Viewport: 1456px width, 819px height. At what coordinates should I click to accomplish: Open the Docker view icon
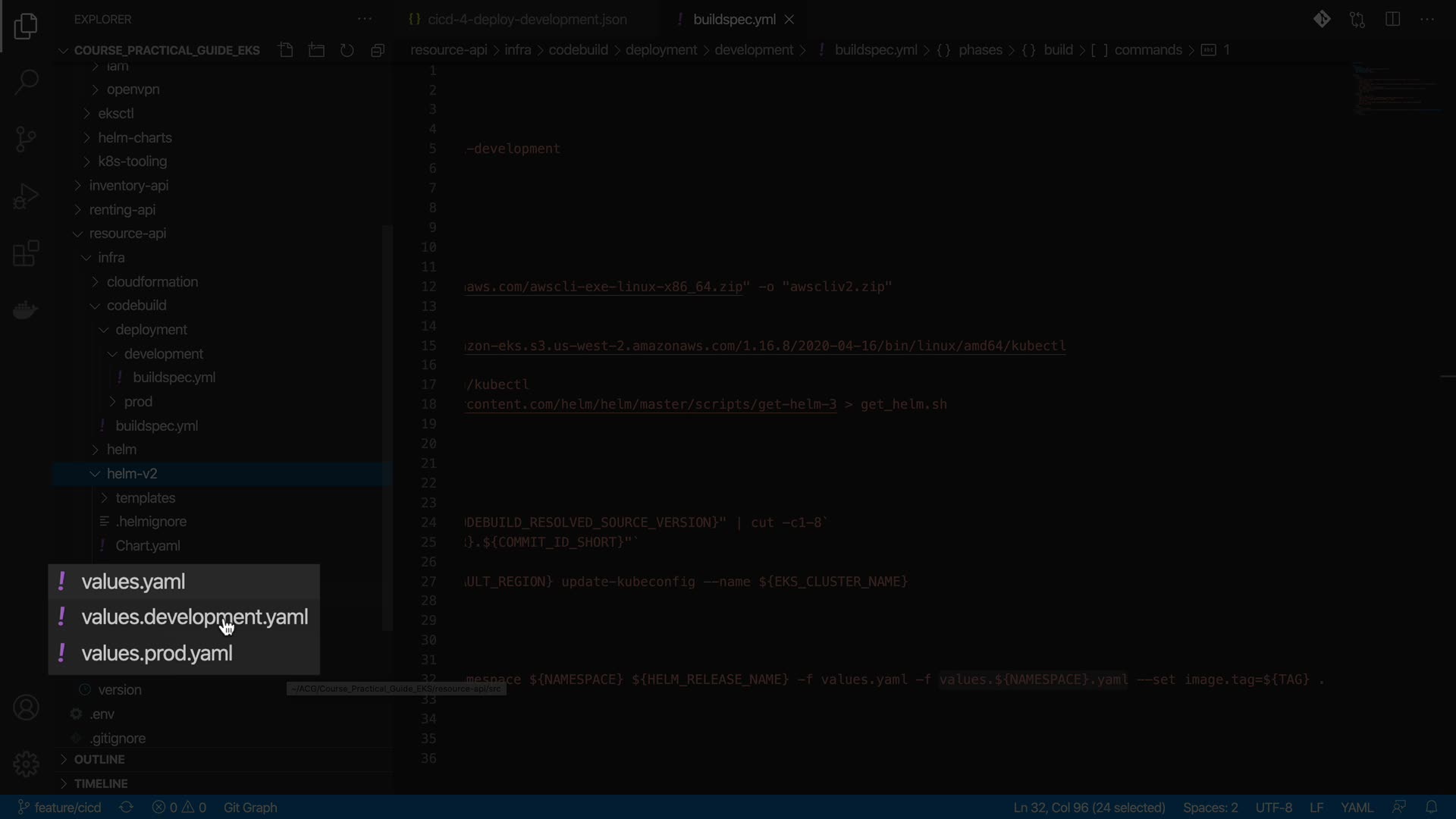[26, 310]
